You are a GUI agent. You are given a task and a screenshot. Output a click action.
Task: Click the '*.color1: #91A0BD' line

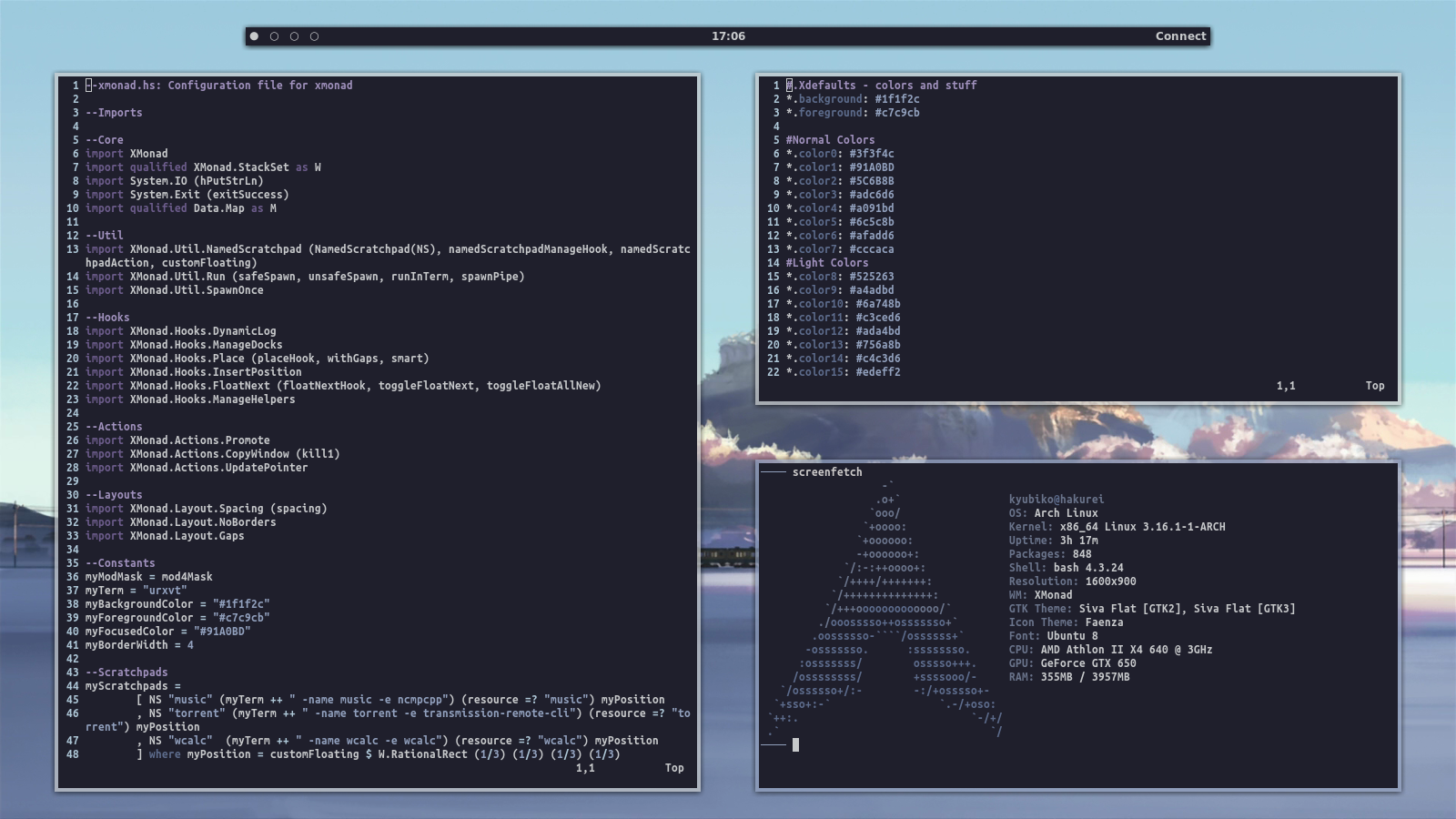[840, 167]
